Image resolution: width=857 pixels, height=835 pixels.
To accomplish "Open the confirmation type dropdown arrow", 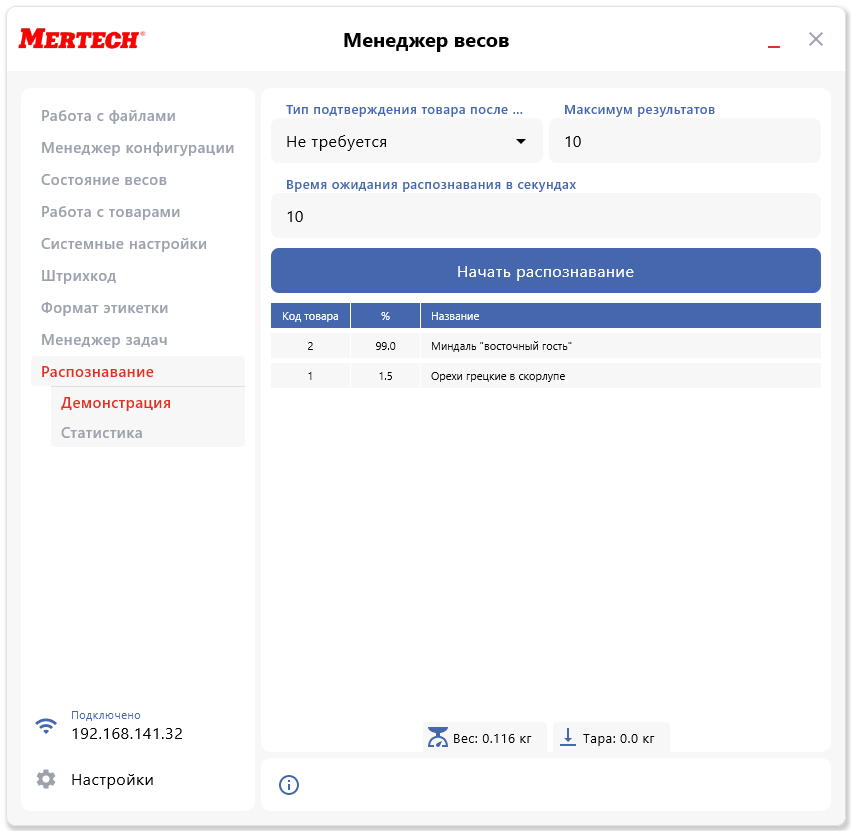I will click(x=521, y=142).
